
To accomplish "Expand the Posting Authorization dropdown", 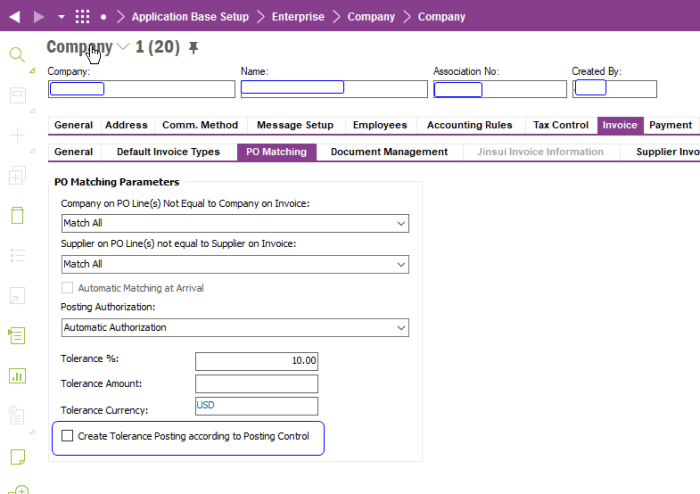I will pyautogui.click(x=401, y=328).
